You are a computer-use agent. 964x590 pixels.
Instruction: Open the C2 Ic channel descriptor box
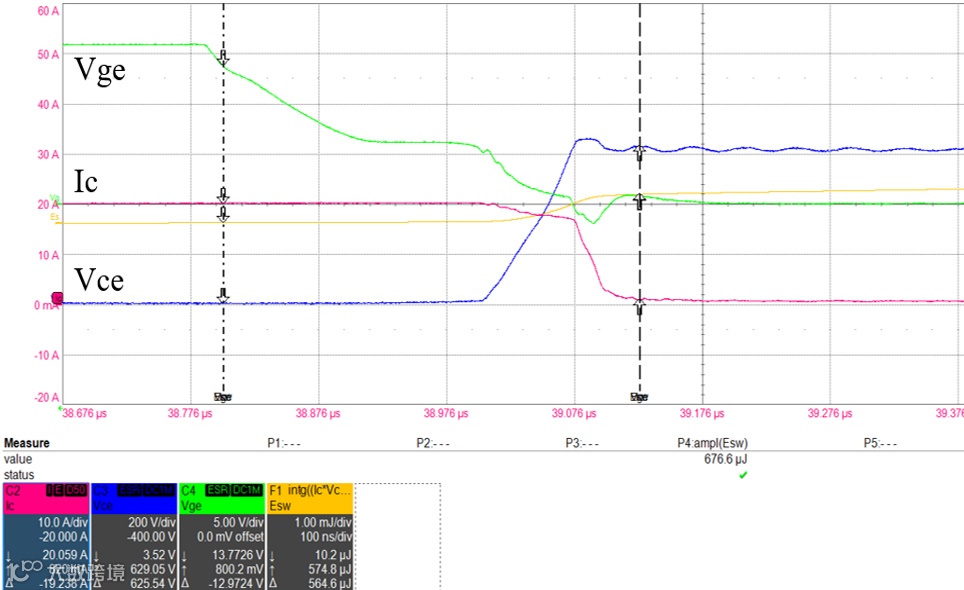click(46, 536)
